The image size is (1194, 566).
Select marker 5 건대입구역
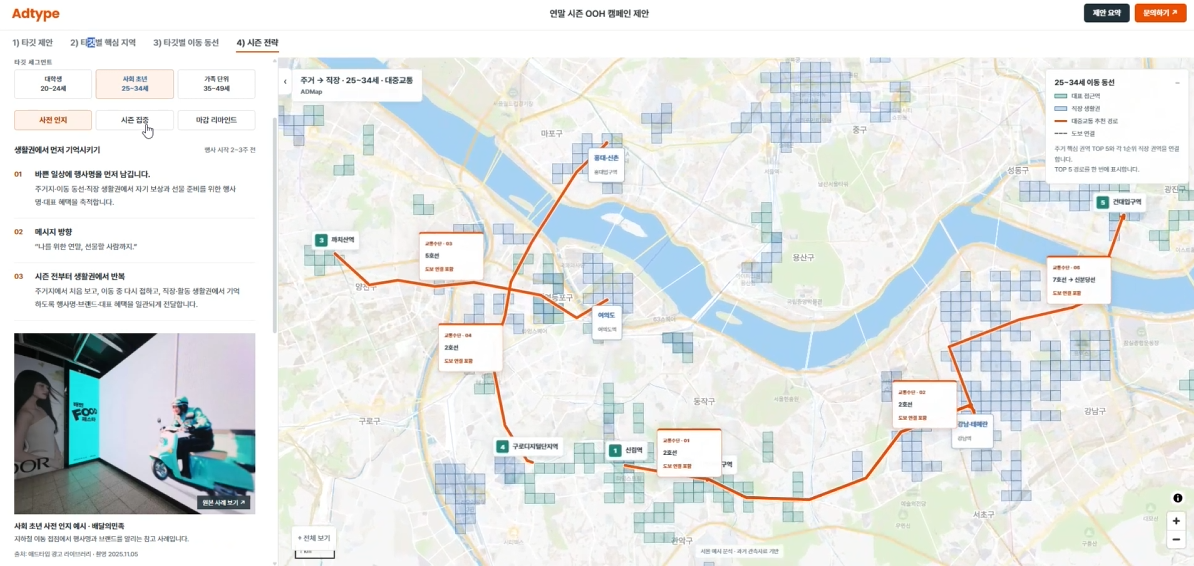point(1119,203)
